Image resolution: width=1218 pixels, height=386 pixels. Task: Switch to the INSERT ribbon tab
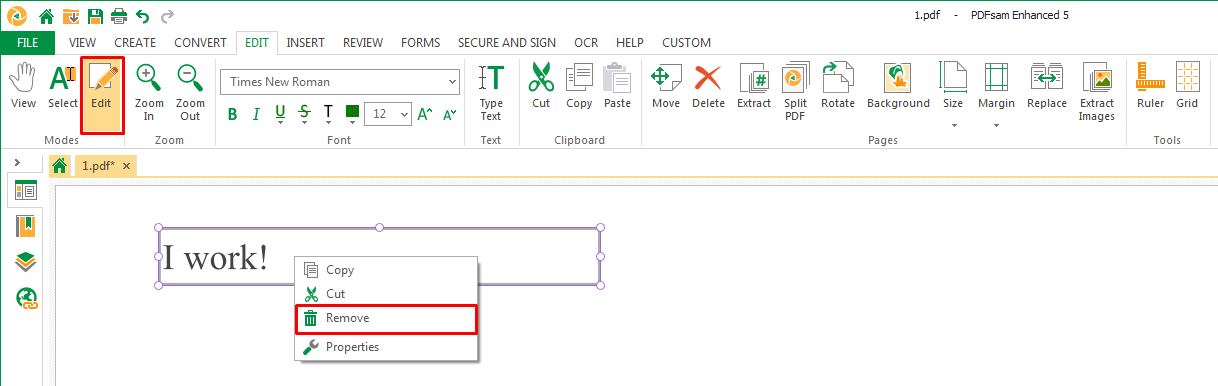305,43
